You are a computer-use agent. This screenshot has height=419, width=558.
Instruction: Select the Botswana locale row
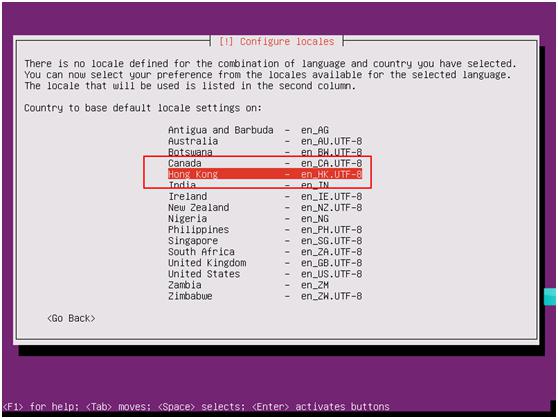pos(265,152)
